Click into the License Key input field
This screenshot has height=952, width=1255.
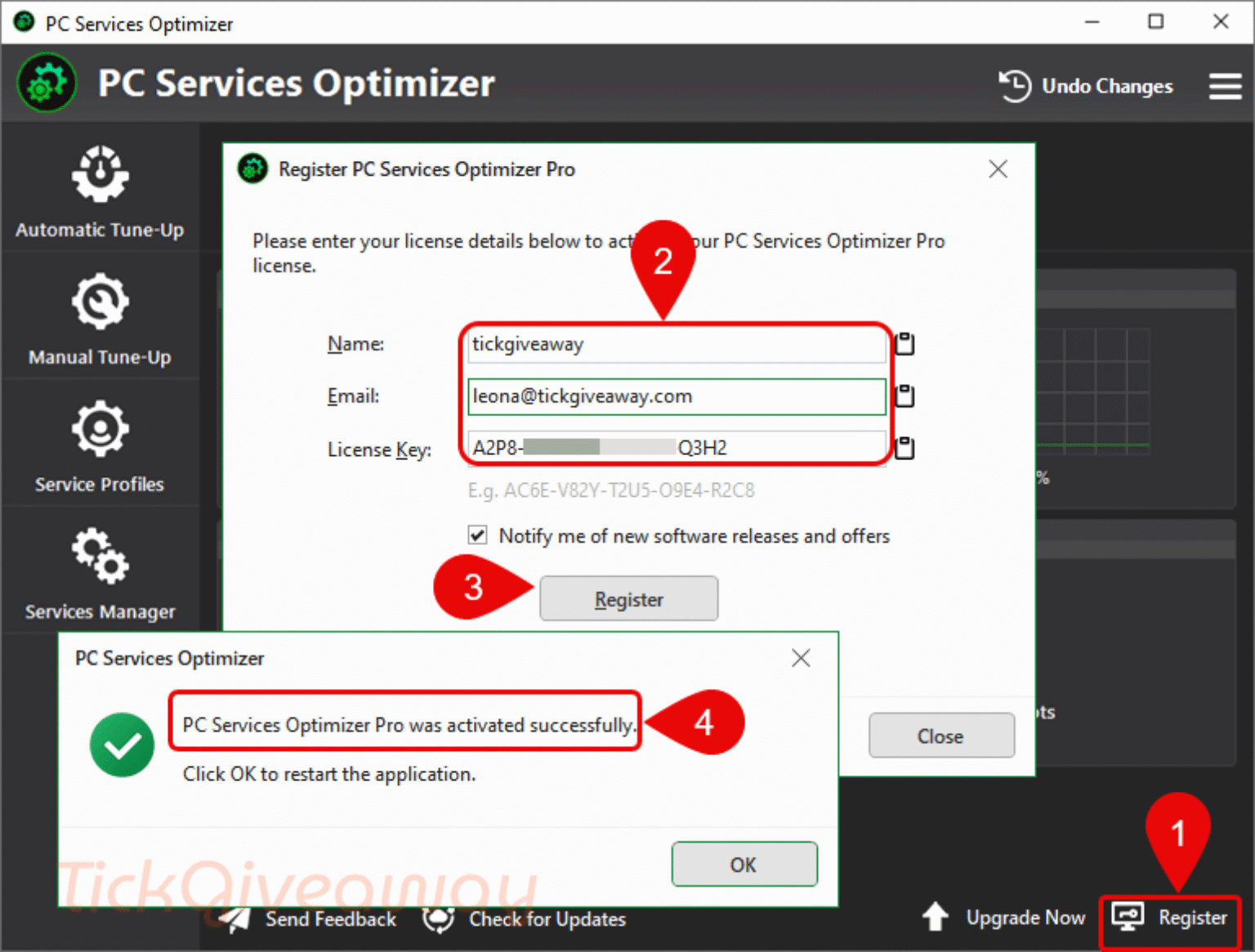pyautogui.click(x=677, y=448)
